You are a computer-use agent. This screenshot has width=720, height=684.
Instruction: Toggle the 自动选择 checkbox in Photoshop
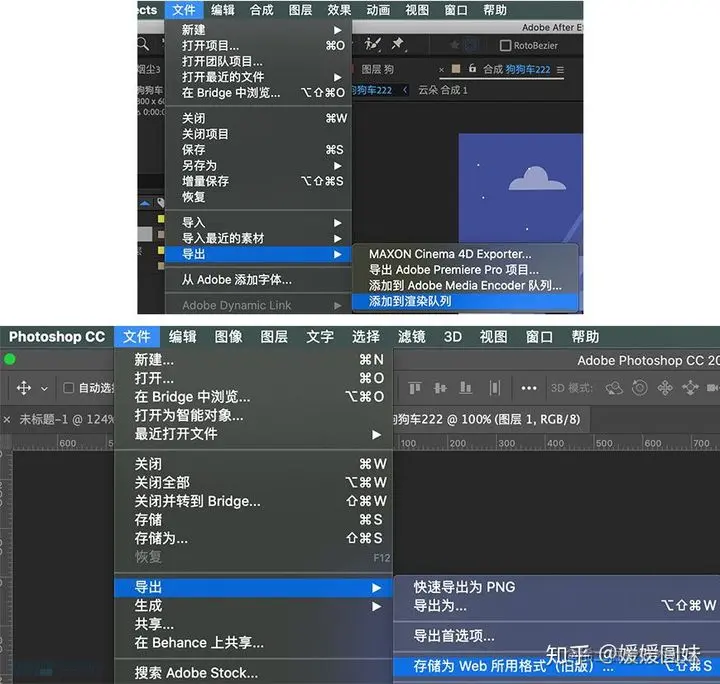pos(68,388)
